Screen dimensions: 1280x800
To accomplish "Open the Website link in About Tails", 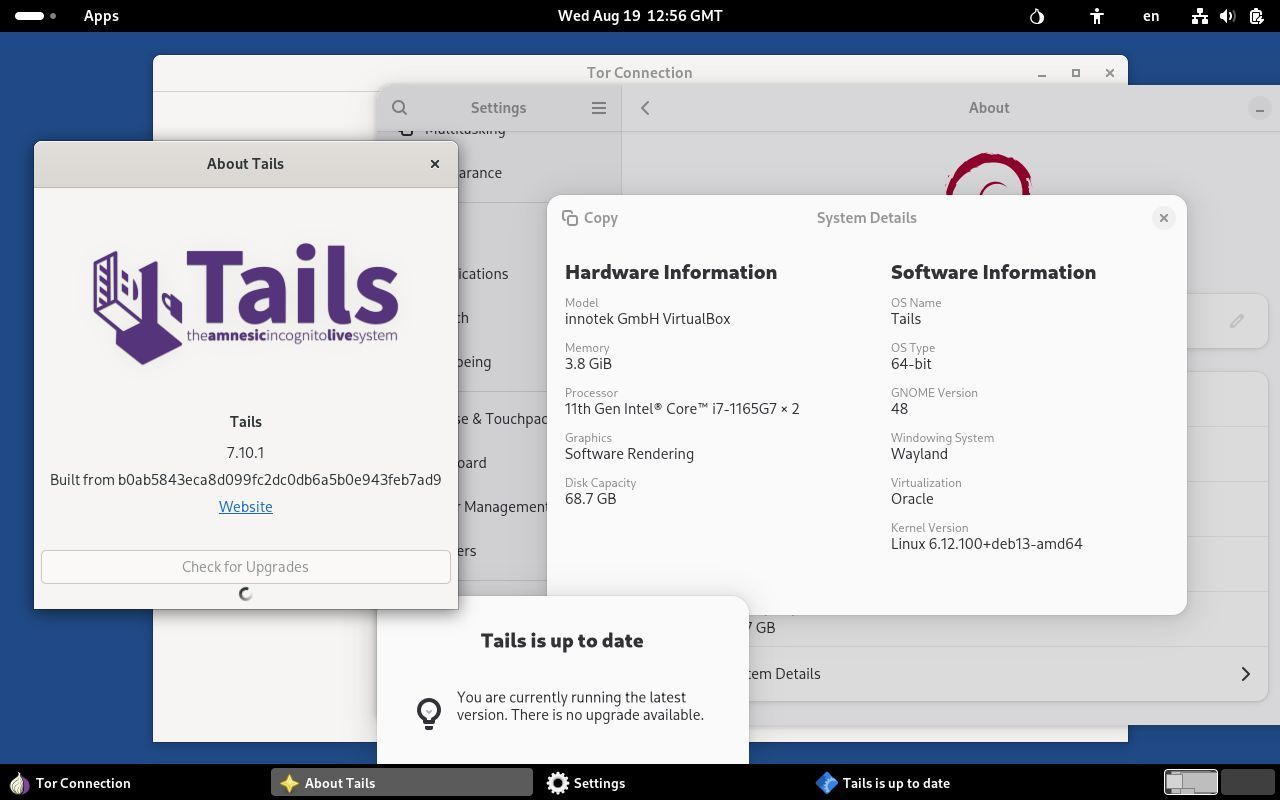I will tap(246, 507).
